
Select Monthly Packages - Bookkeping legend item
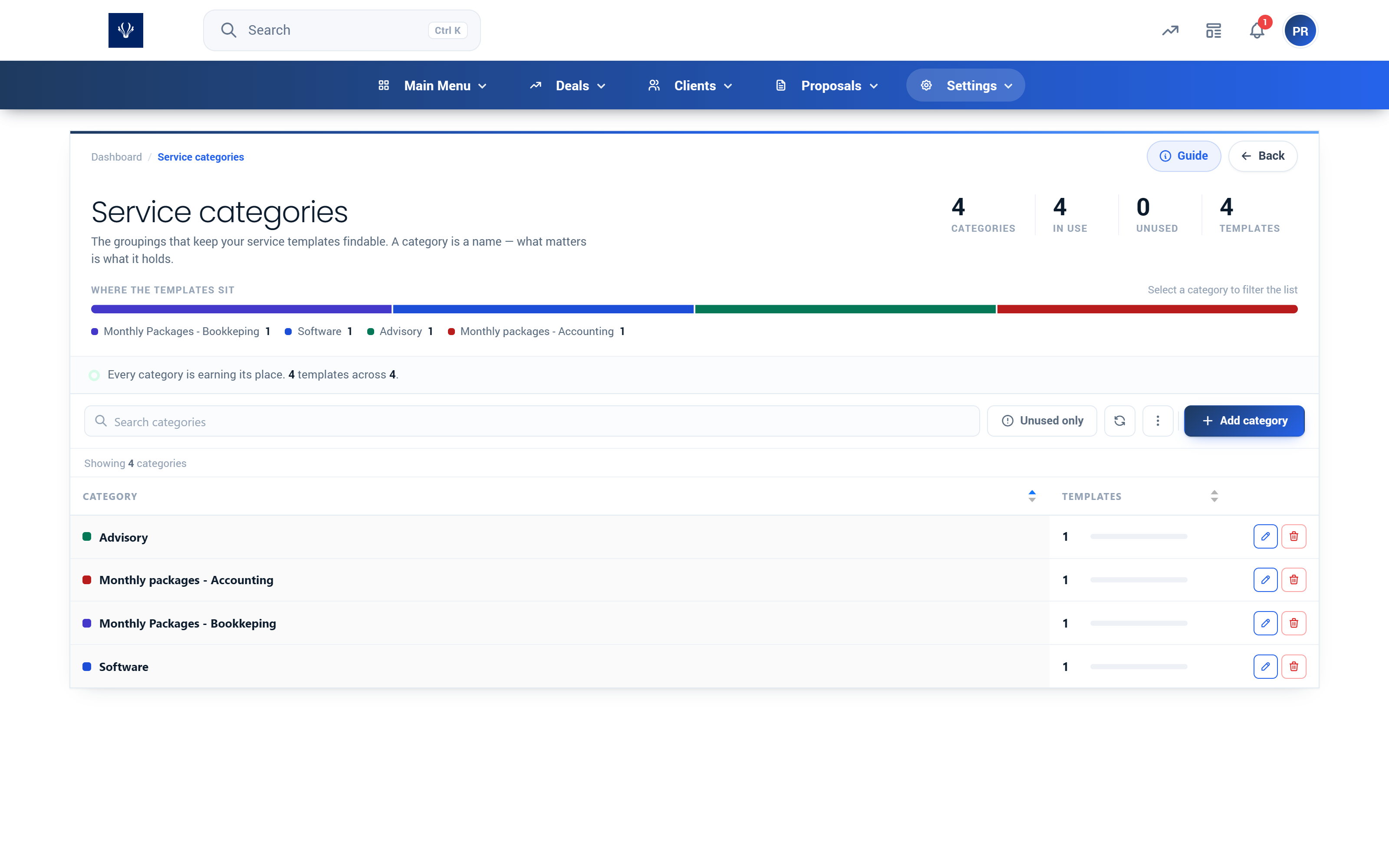tap(181, 332)
